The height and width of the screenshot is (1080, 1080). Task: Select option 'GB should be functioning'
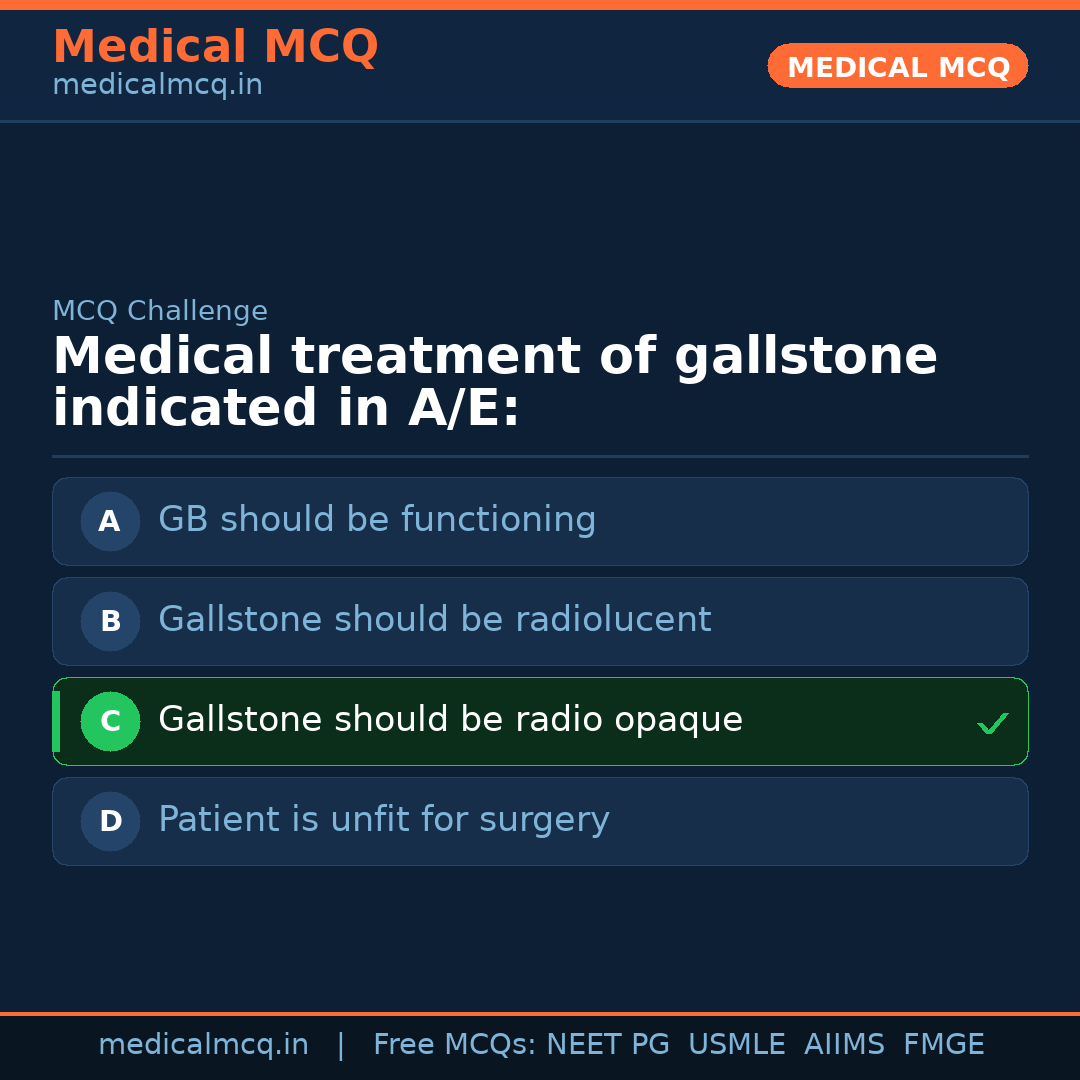click(x=377, y=520)
